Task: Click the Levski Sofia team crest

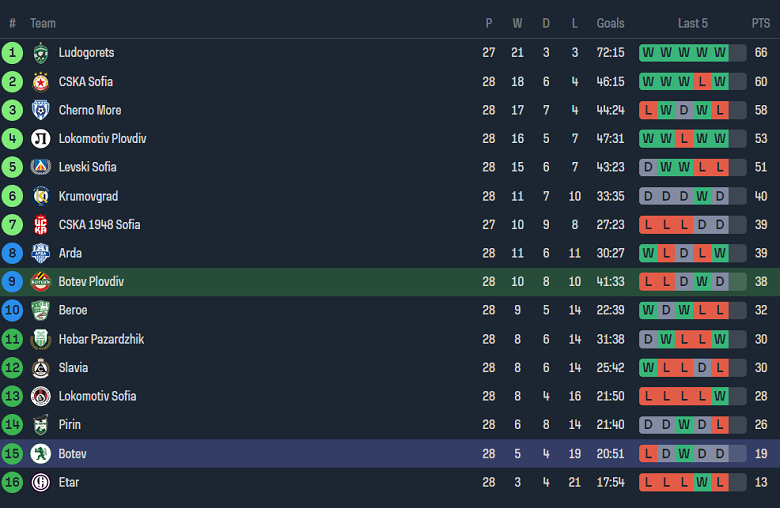Action: [x=41, y=167]
